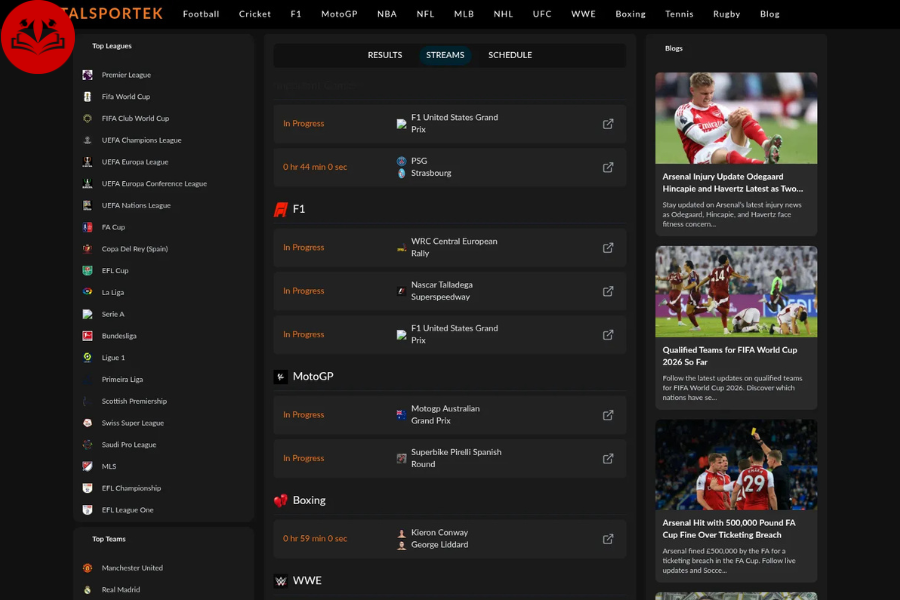
Task: Open the Scottish Premiership link
Action: point(134,401)
